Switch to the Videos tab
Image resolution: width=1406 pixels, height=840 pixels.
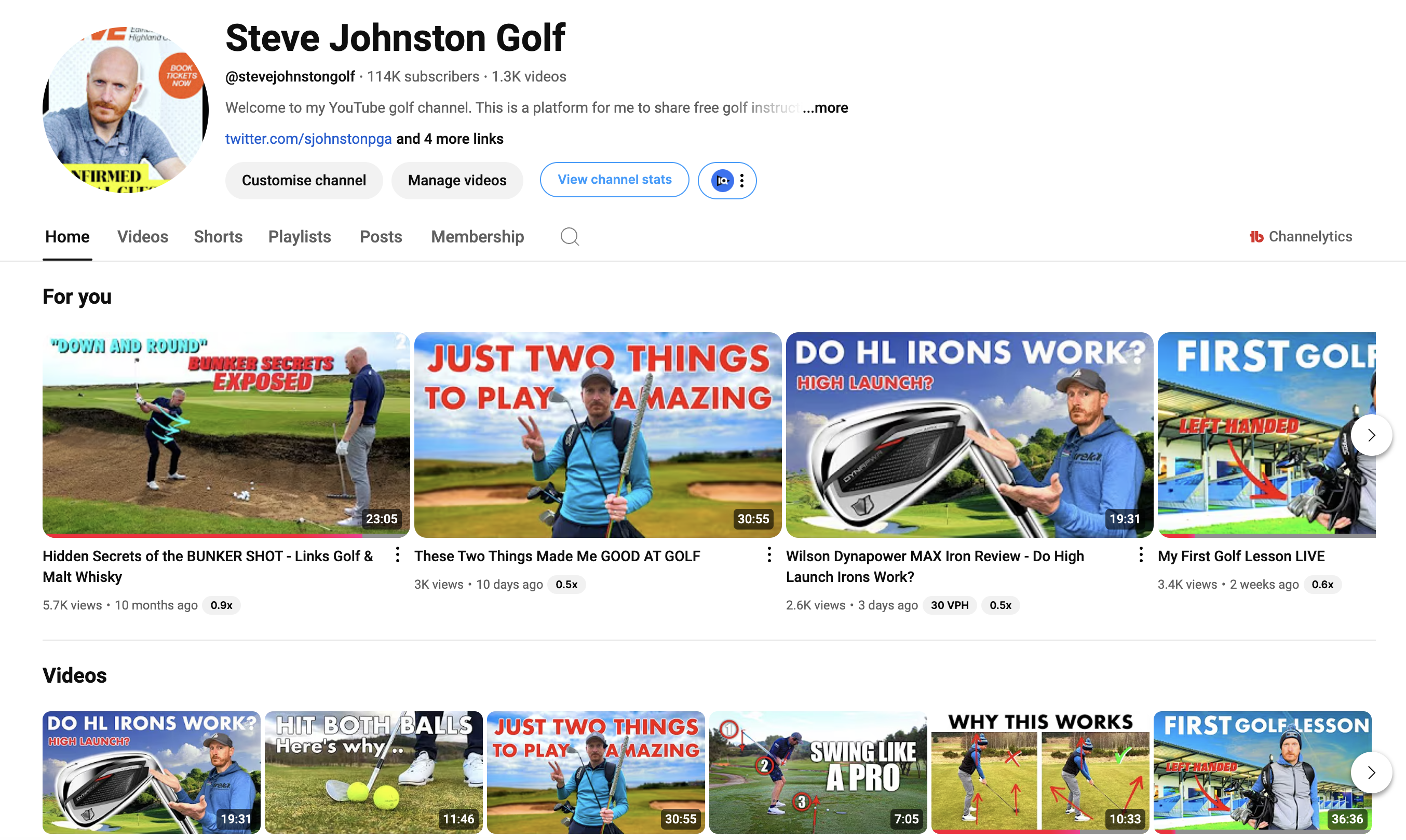click(143, 237)
